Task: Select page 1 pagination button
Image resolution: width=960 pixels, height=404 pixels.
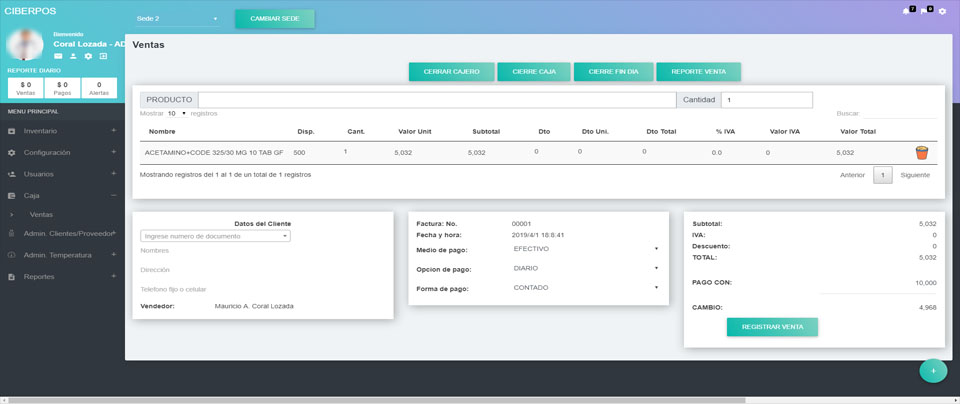Action: tap(882, 175)
